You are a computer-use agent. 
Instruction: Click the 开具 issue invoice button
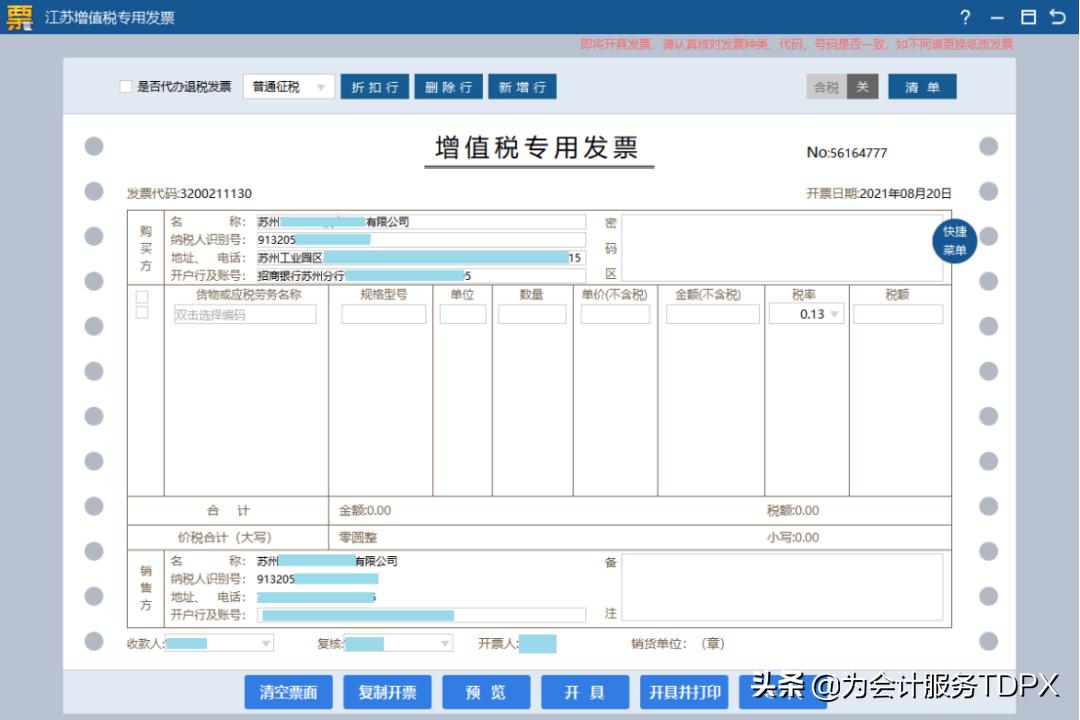pos(586,692)
